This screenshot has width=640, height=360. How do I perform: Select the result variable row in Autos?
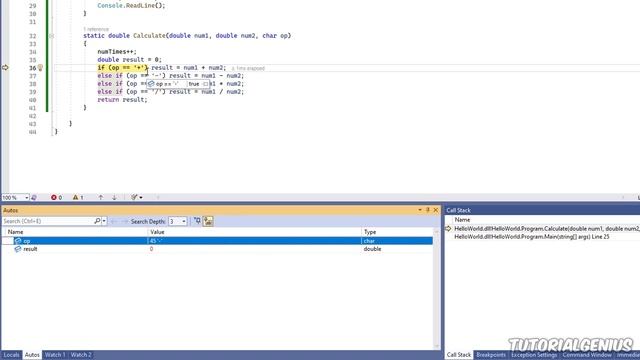(x=217, y=249)
